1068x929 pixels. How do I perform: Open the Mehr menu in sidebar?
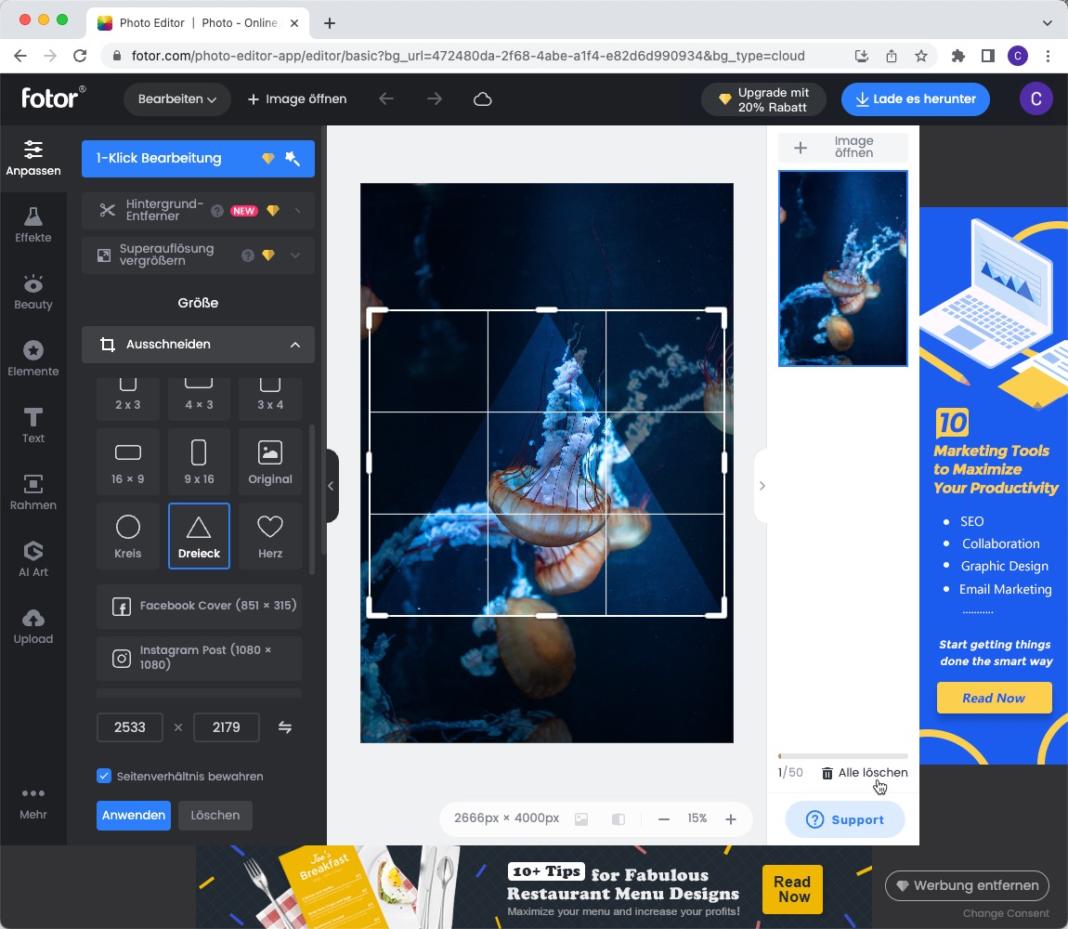pyautogui.click(x=33, y=800)
